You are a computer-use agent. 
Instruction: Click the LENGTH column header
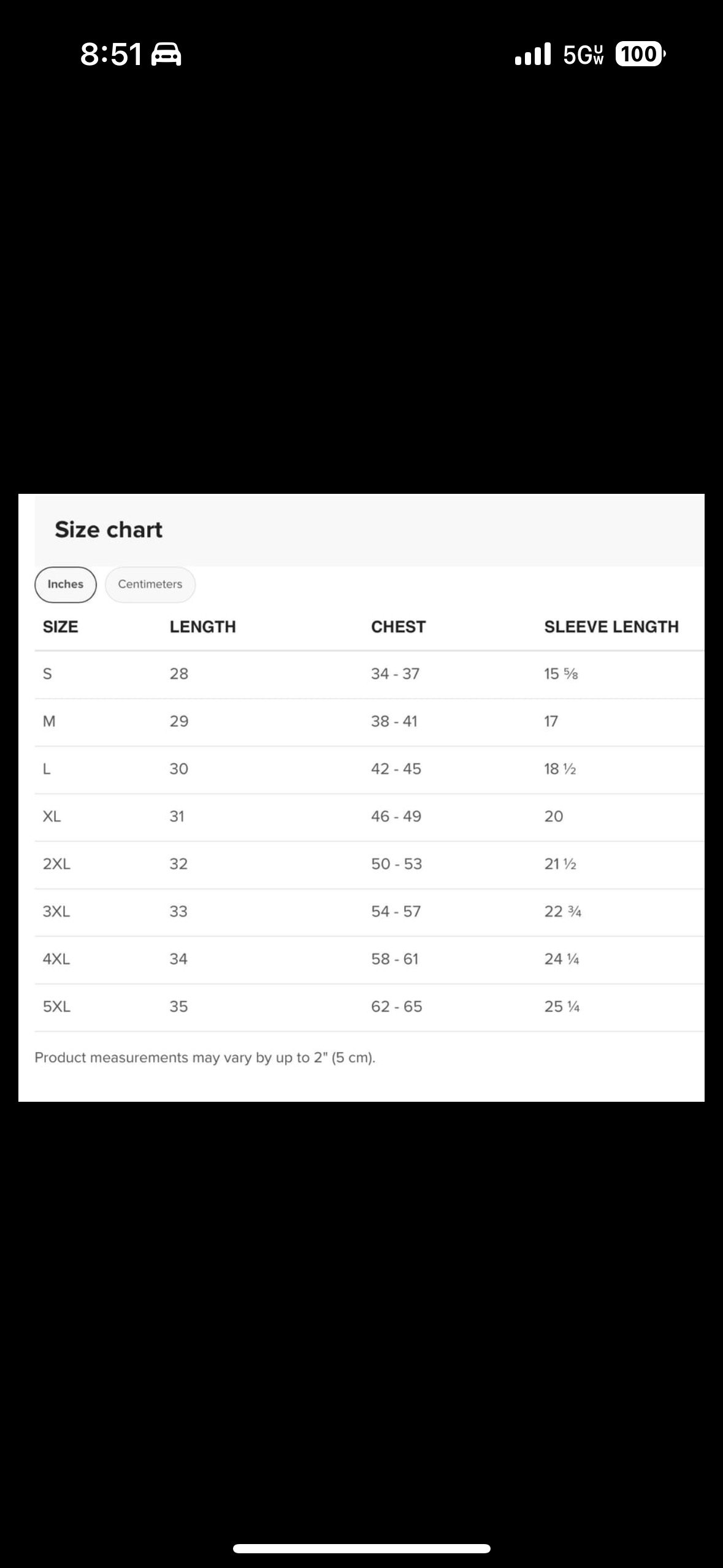coord(203,626)
